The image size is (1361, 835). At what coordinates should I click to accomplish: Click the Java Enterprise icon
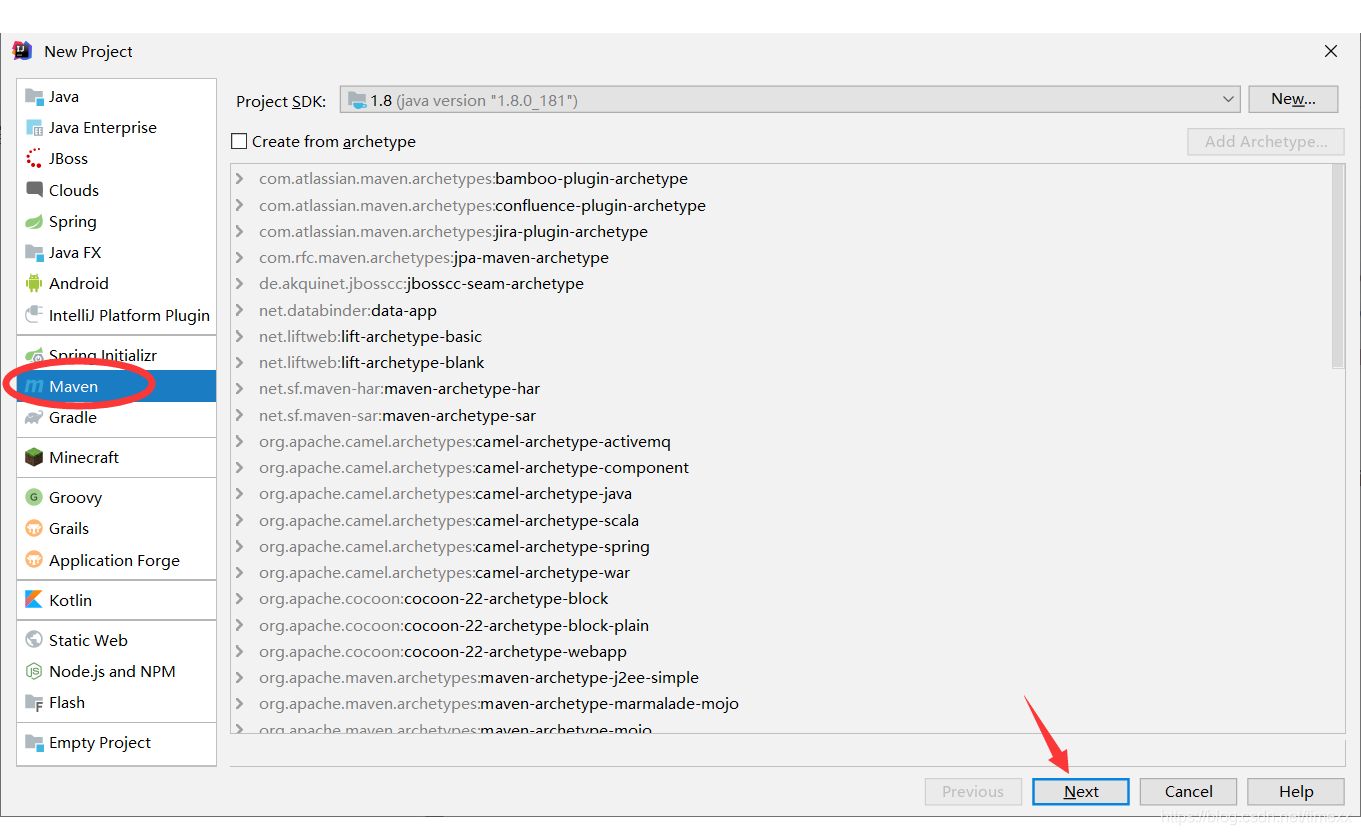pyautogui.click(x=34, y=128)
